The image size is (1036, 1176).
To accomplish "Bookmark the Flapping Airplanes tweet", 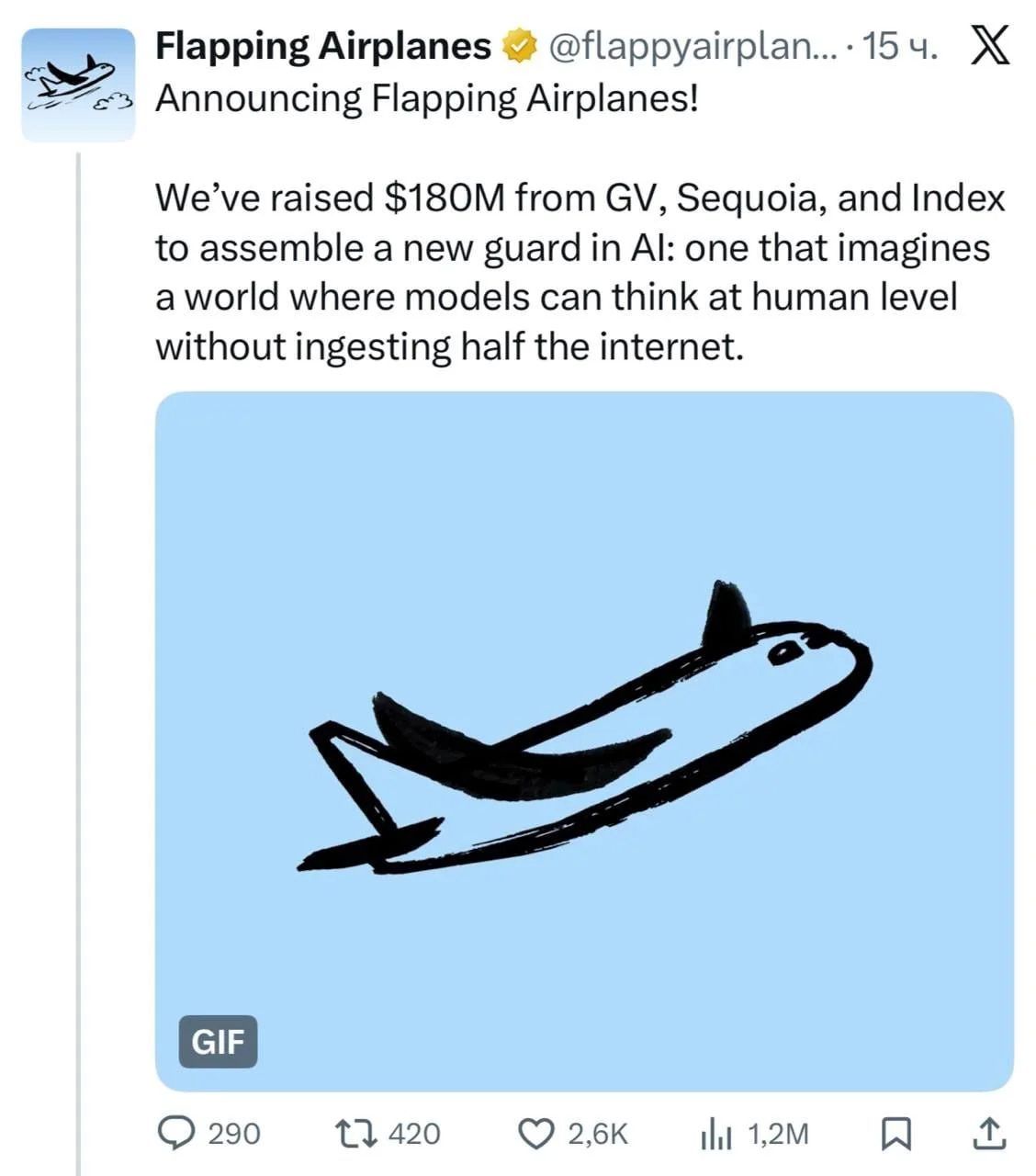I will (x=895, y=1133).
